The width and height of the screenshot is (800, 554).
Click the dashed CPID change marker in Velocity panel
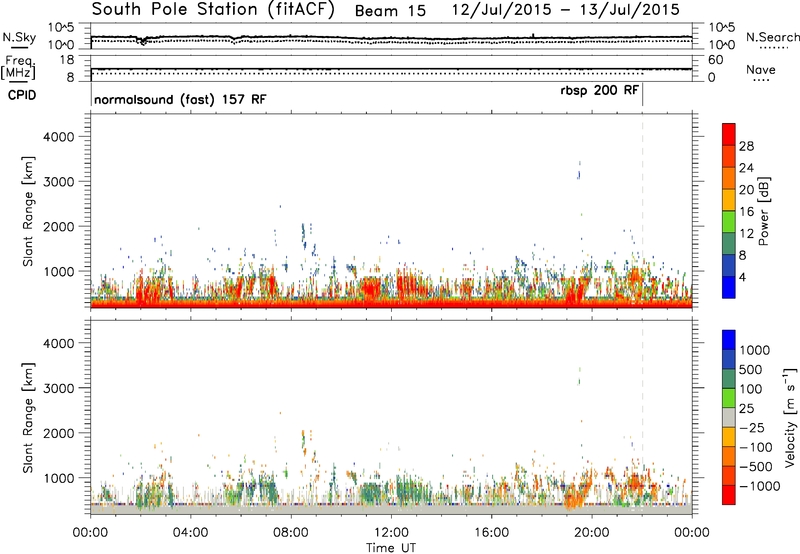coord(642,417)
